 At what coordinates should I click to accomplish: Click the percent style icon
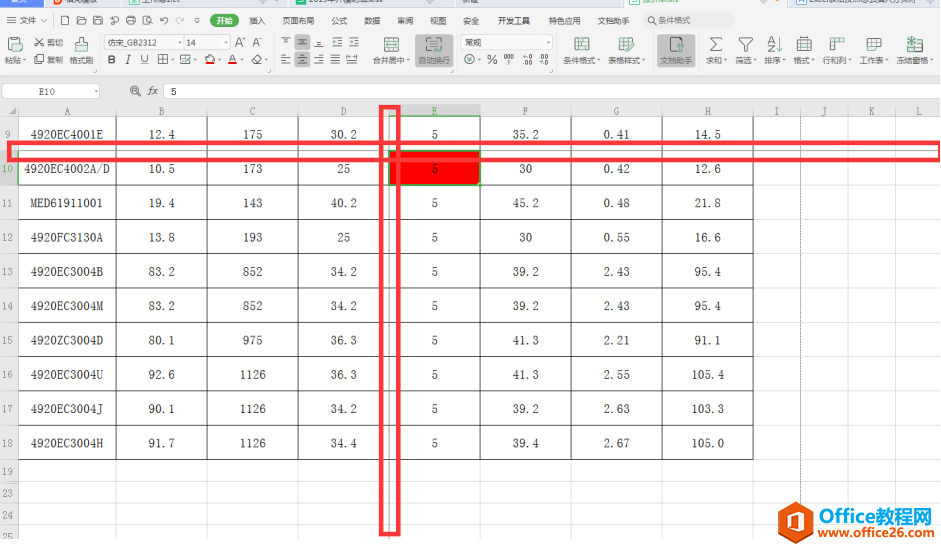492,59
